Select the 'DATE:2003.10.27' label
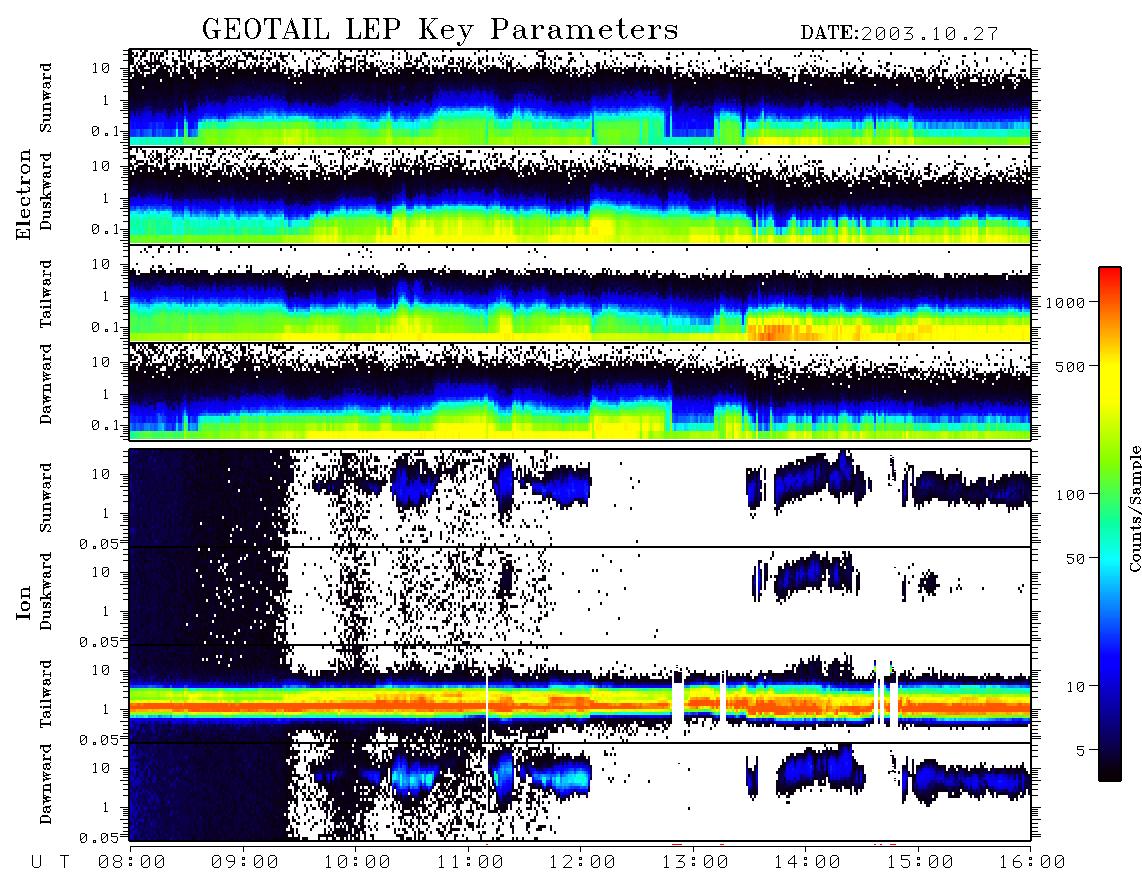The height and width of the screenshot is (880, 1142). pyautogui.click(x=899, y=34)
